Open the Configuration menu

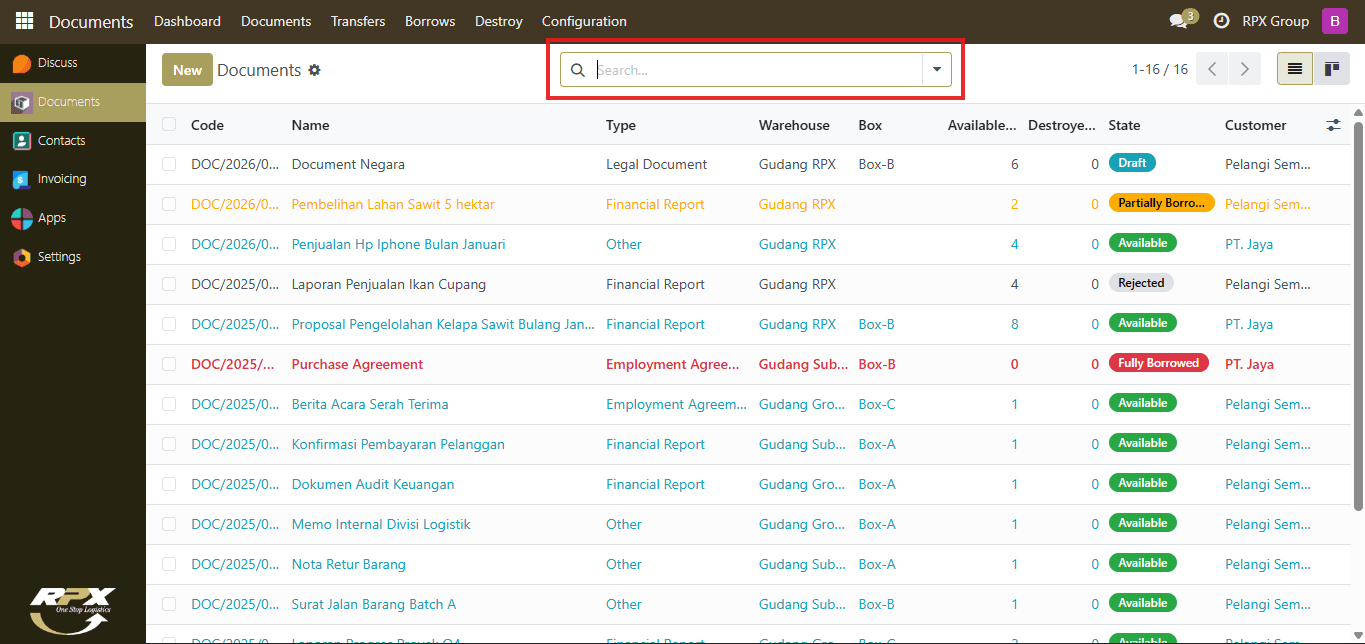584,21
